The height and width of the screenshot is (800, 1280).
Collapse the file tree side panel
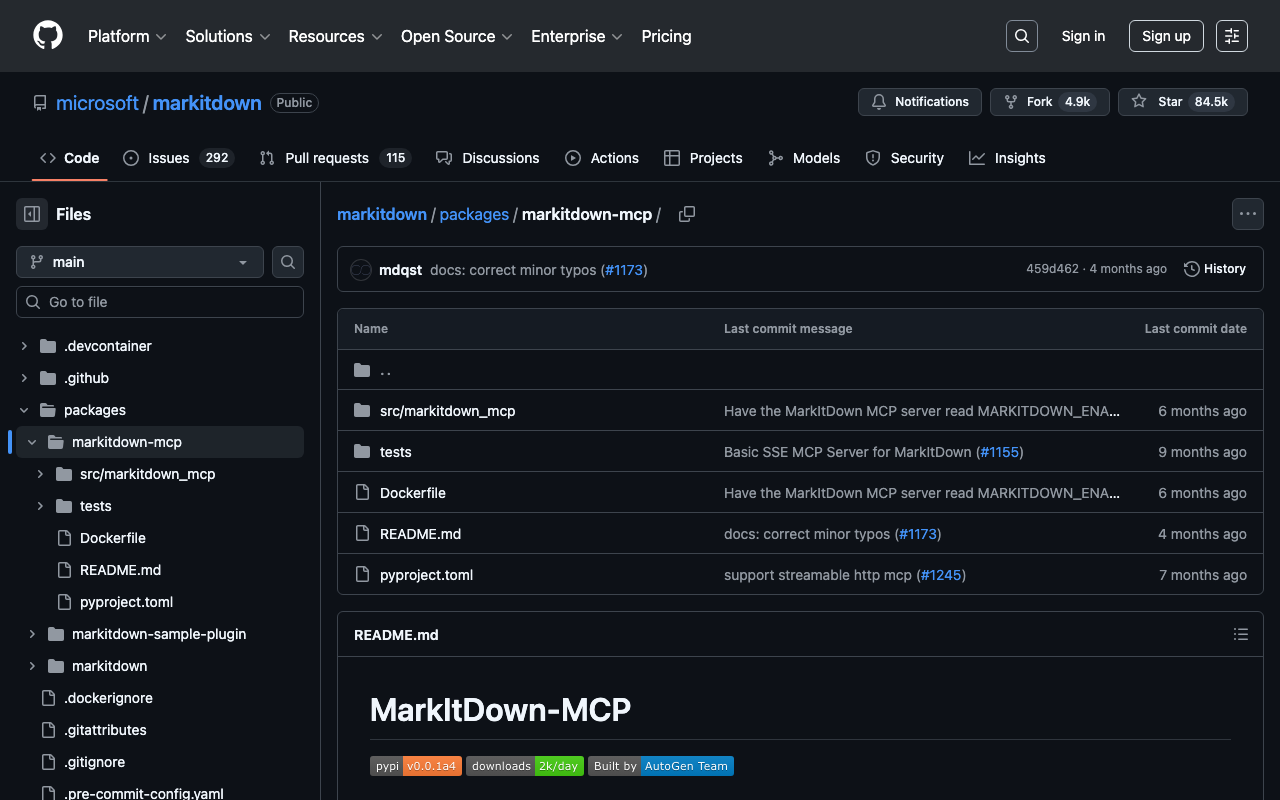(32, 214)
